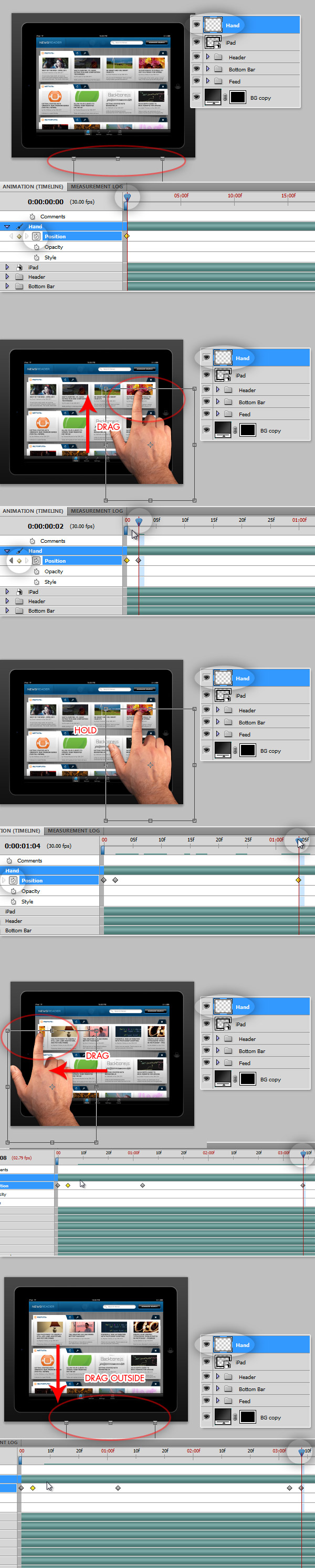Toggle Position stopwatch in the 0:00:01:04 timeline
Screen dimensions: 315x1568
coord(13,880)
